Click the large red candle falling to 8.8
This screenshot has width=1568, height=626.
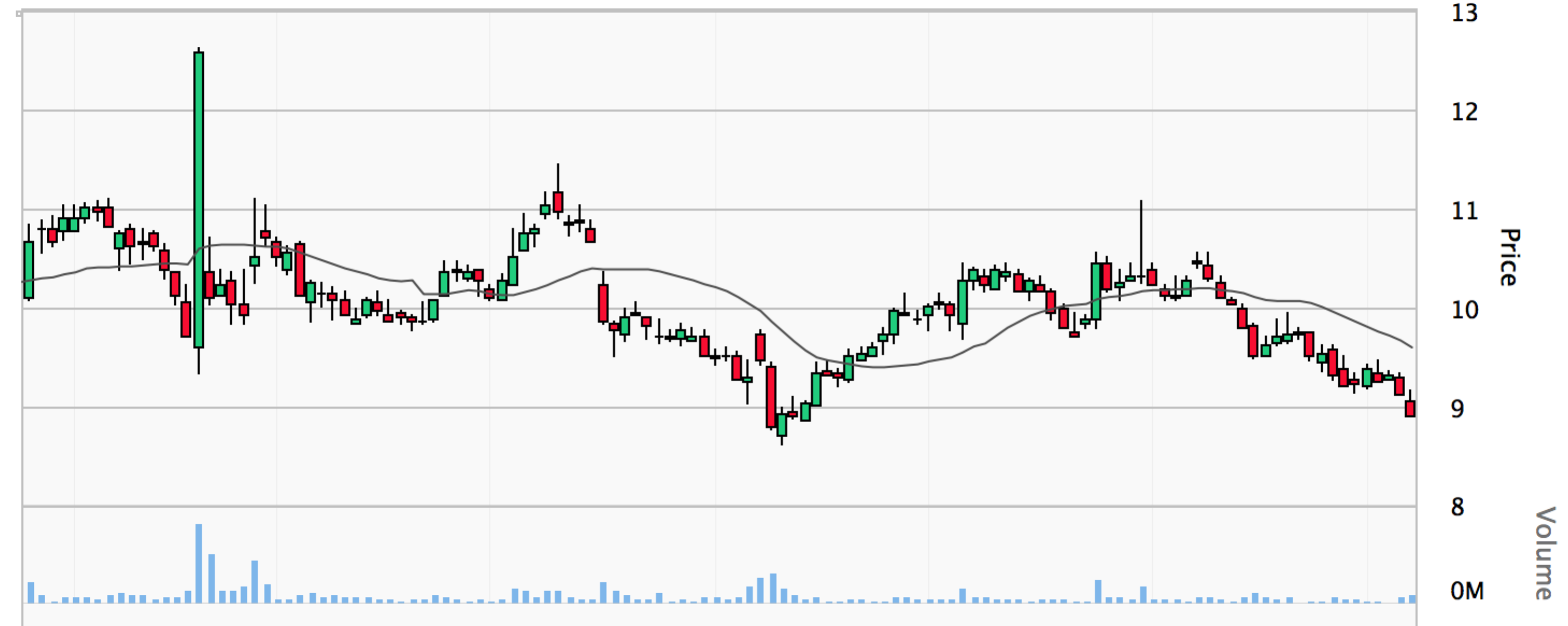(x=771, y=397)
